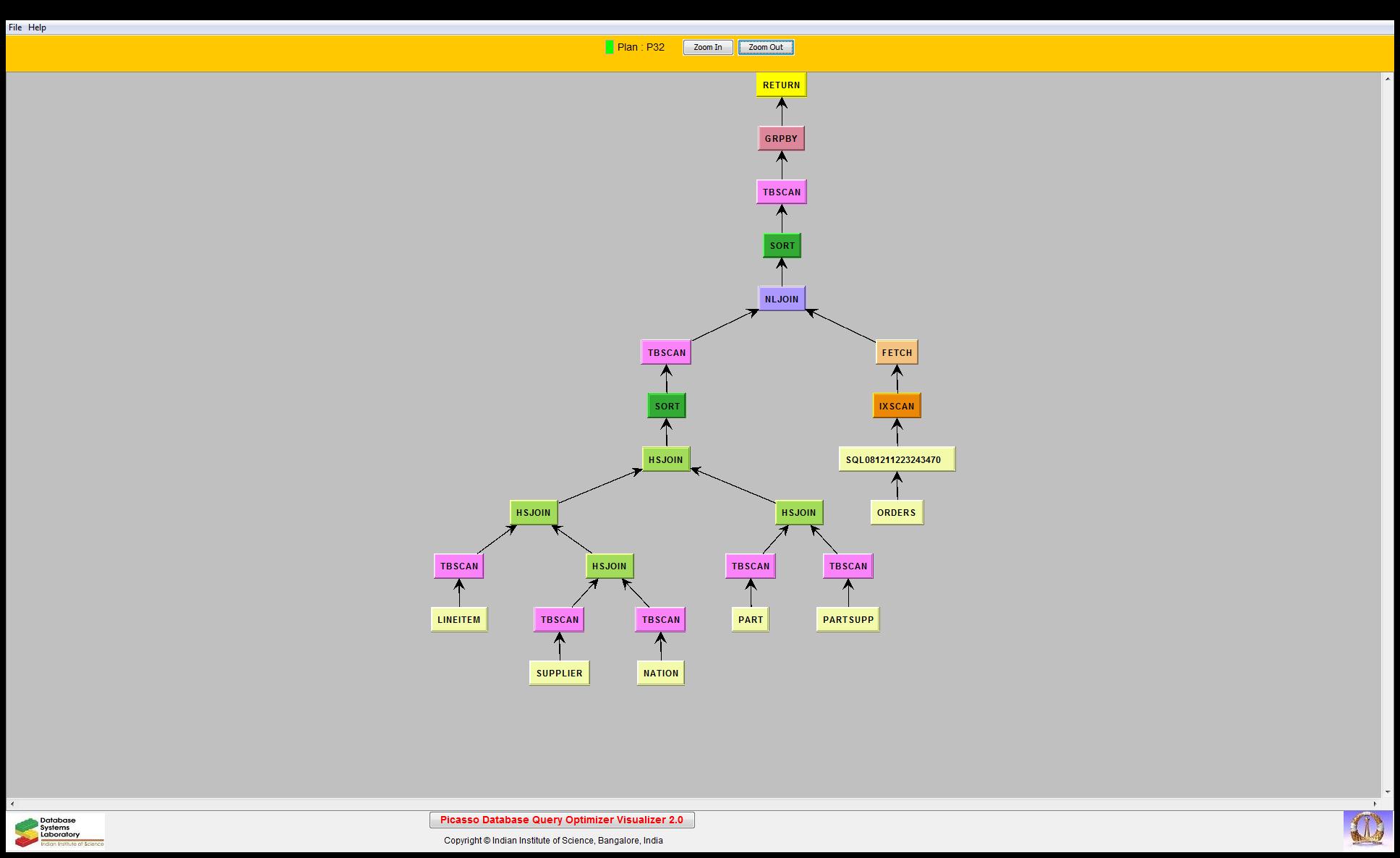1400x858 pixels.
Task: Click the RETURN node at tree top
Action: [x=781, y=85]
